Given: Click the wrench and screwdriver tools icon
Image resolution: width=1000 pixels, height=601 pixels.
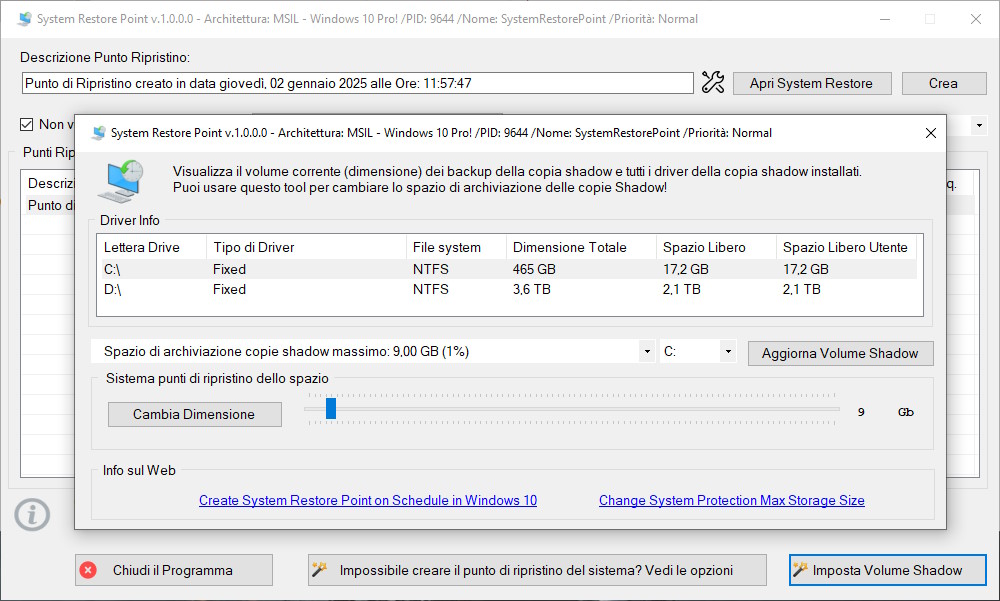Looking at the screenshot, I should click(x=712, y=82).
